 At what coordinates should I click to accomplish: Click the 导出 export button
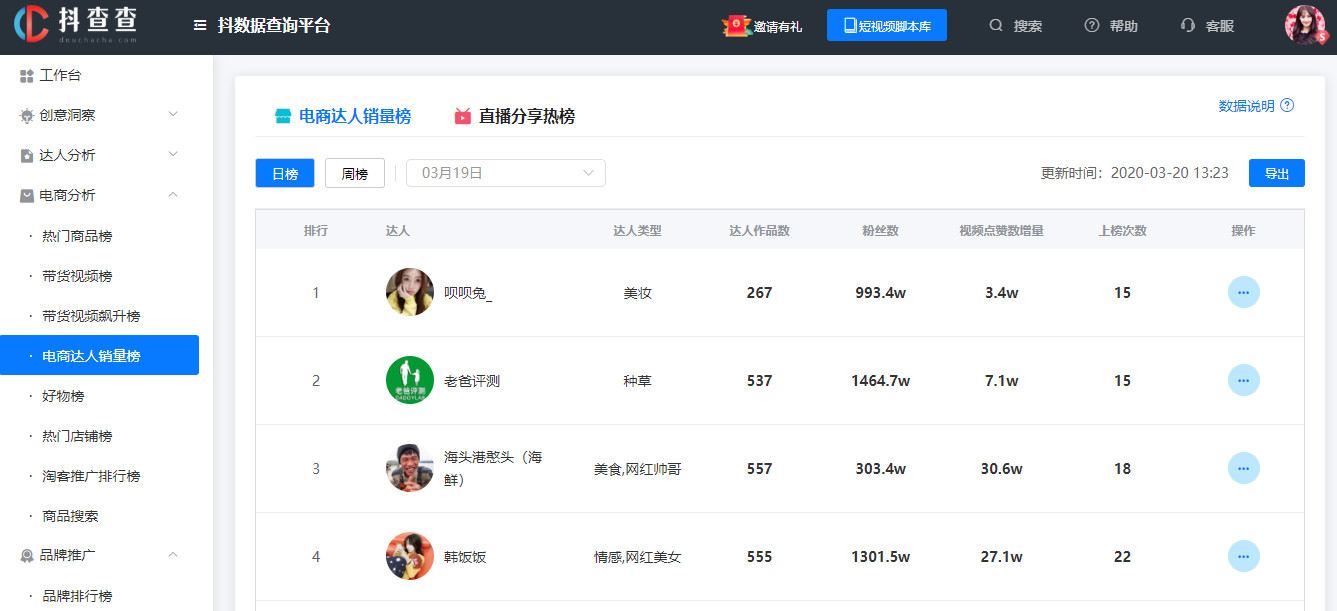click(x=1277, y=172)
